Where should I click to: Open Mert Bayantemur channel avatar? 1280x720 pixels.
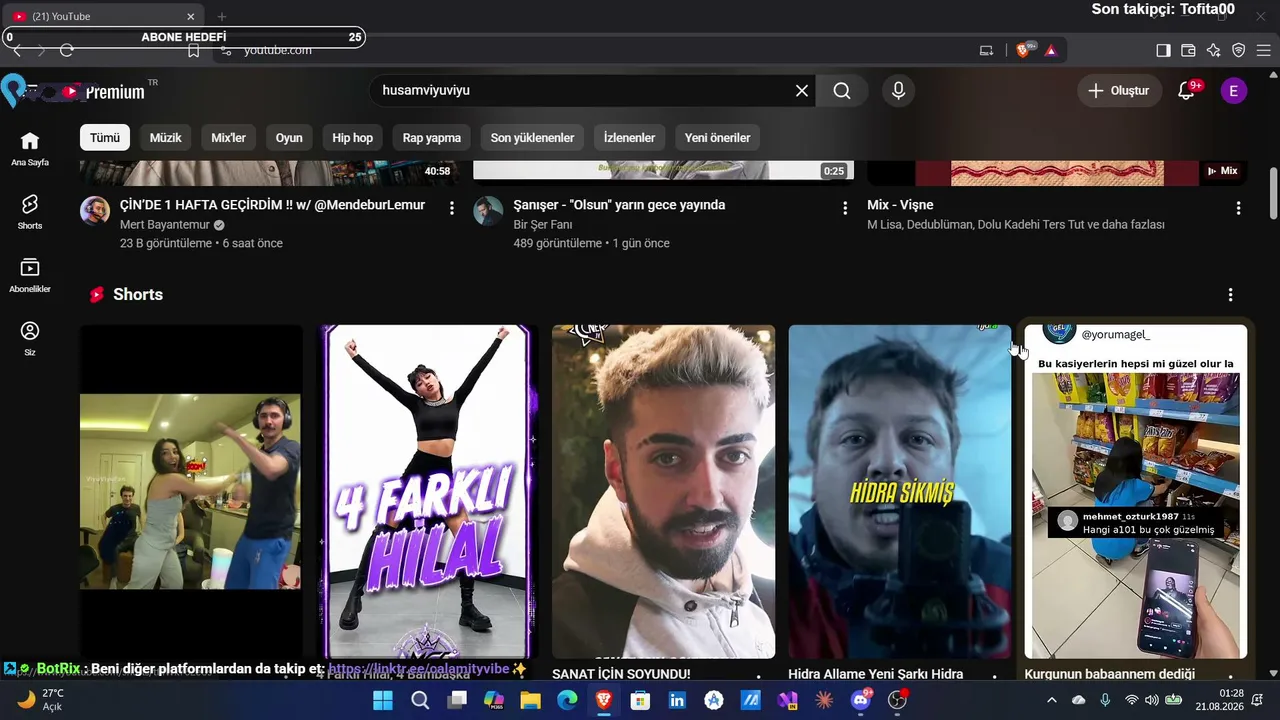click(x=95, y=211)
